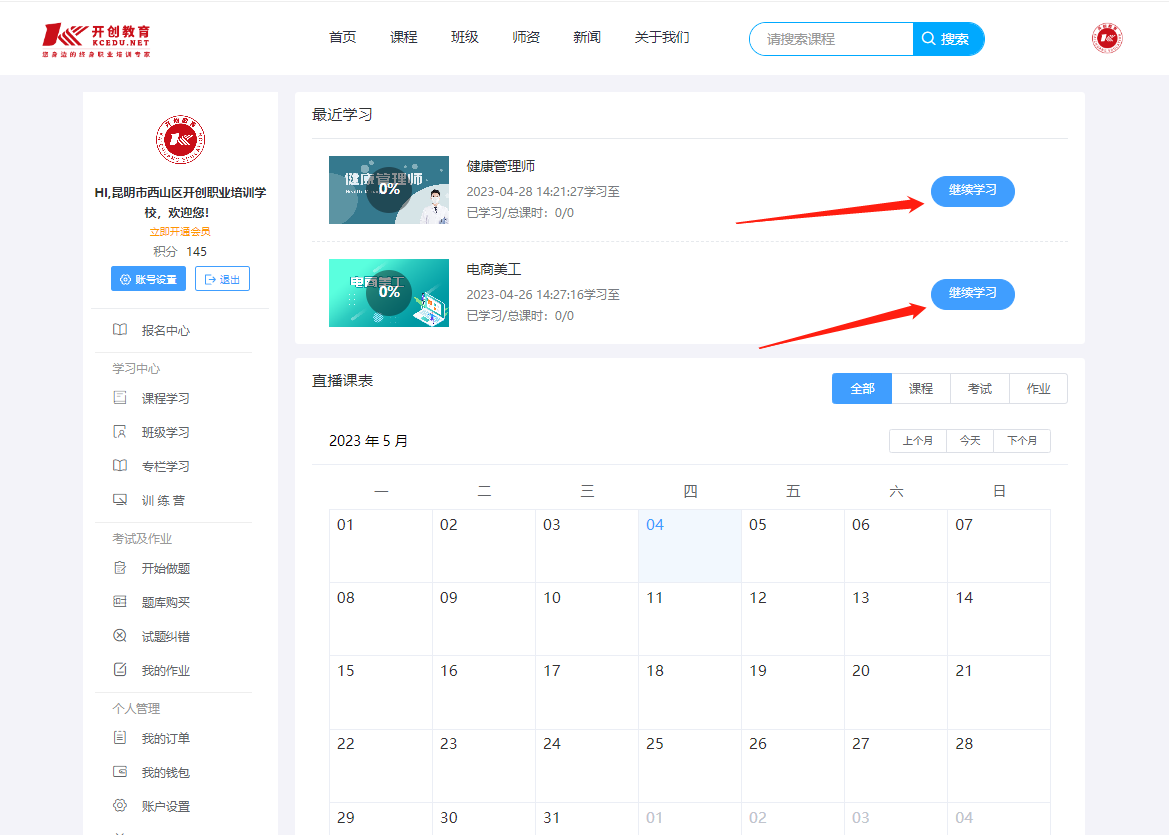Viewport: 1169px width, 835px height.
Task: Continue learning the 健康管理师 course
Action: [972, 191]
